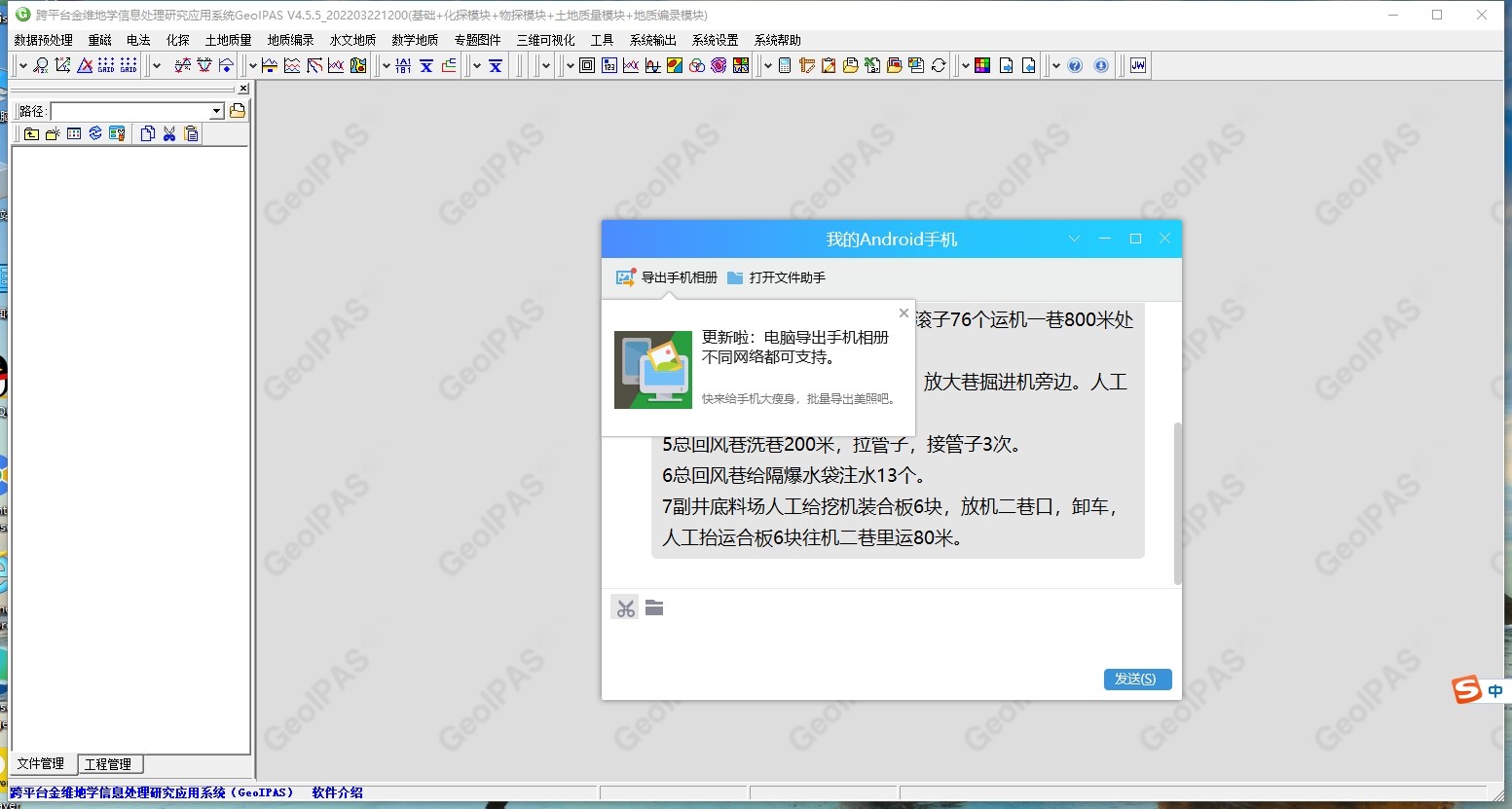The height and width of the screenshot is (809, 1512).
Task: Click the clipboard with pencil icon
Action: coord(829,65)
